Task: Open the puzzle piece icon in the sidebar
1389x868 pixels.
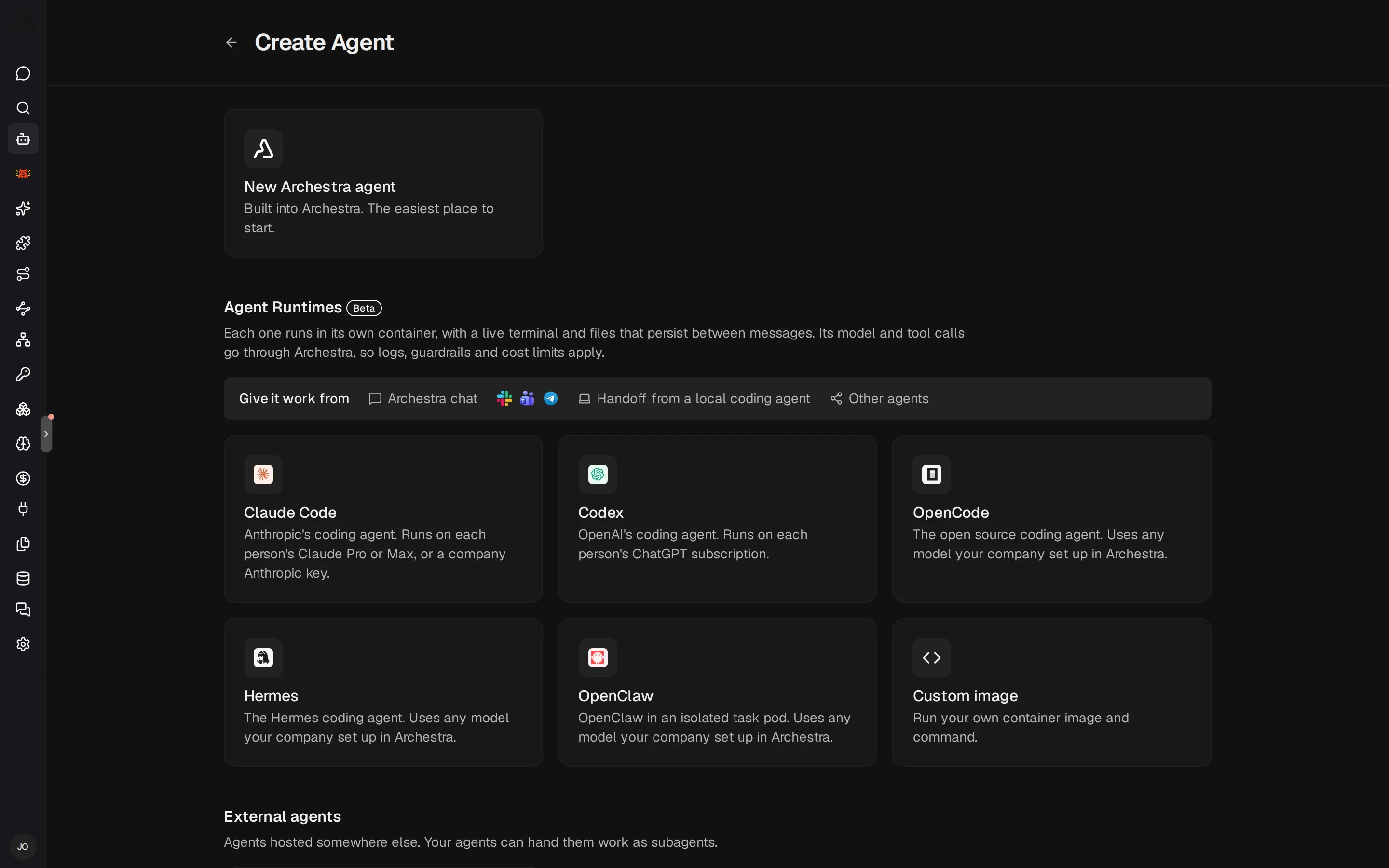Action: 23,243
